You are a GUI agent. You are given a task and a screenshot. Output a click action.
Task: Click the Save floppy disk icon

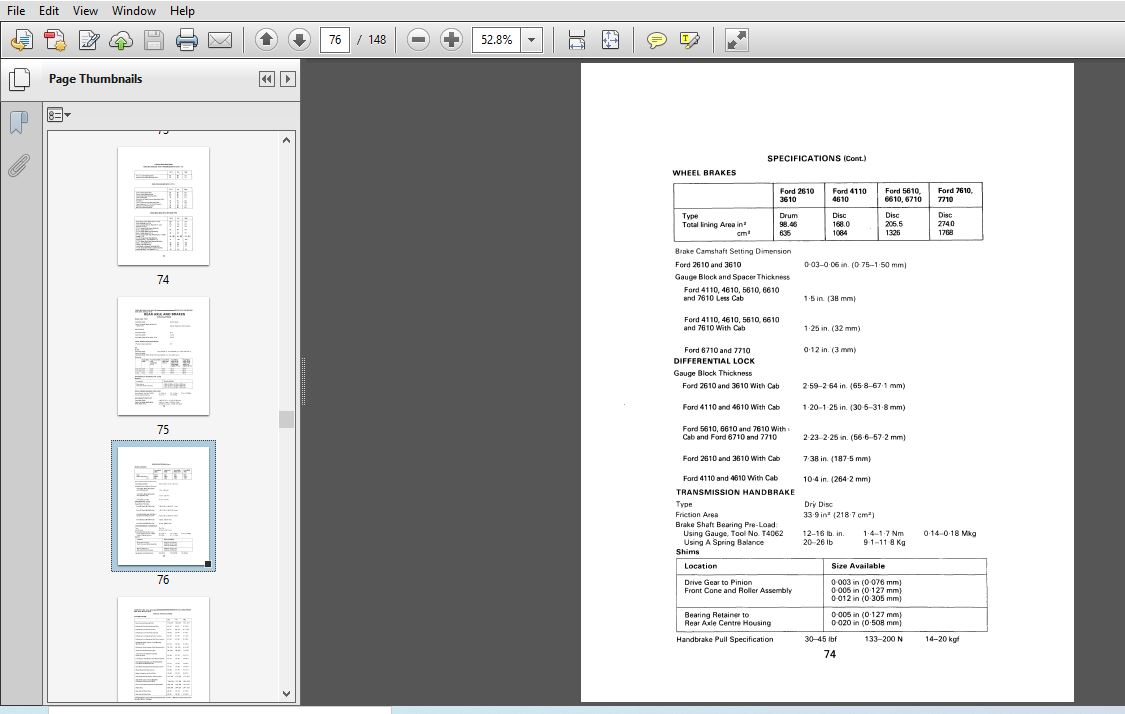point(154,40)
